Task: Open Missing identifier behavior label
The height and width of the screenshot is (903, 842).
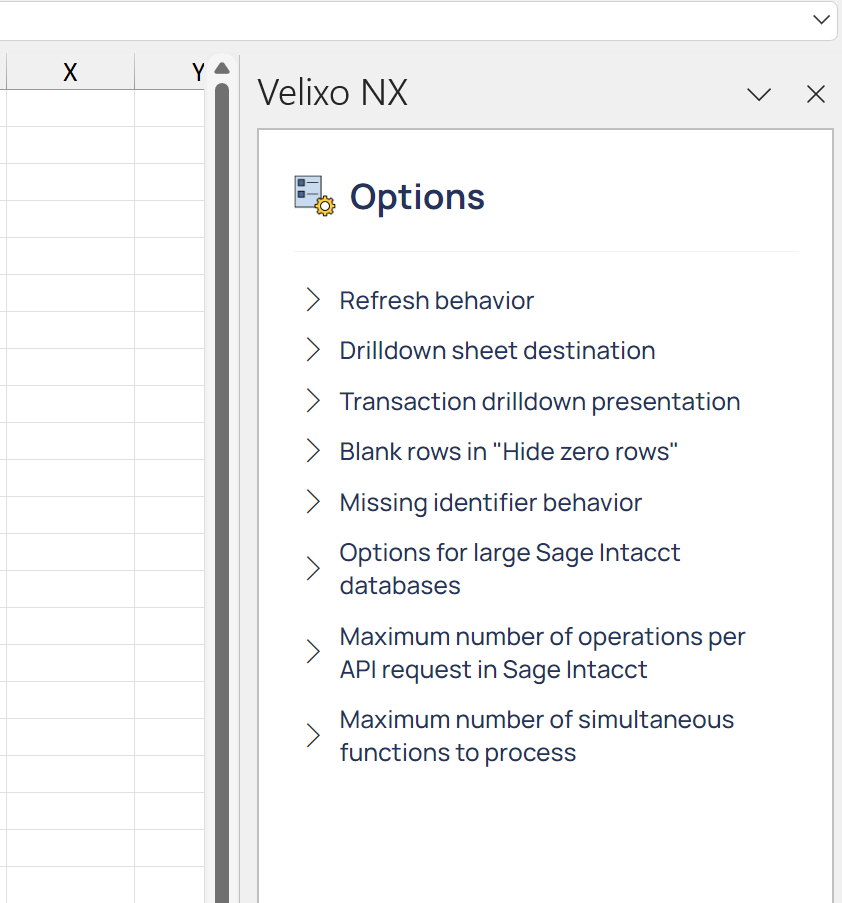Action: pyautogui.click(x=491, y=503)
